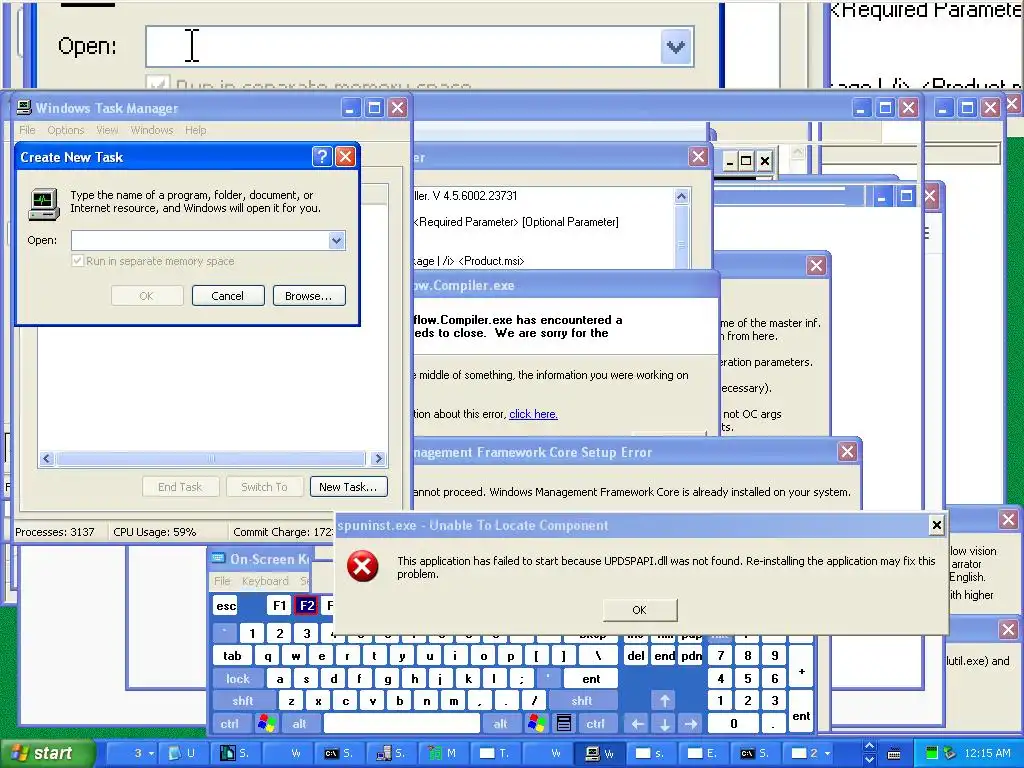Click the green Task Manager tray icon

coord(932,753)
